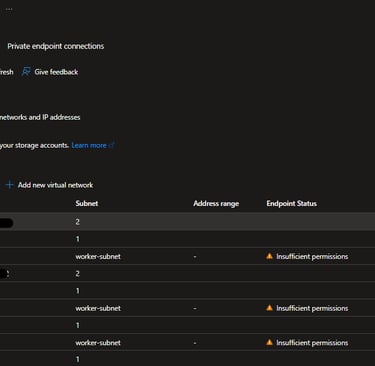Click Add new virtual network
Viewport: 375px width, 366px height.
pyautogui.click(x=55, y=185)
